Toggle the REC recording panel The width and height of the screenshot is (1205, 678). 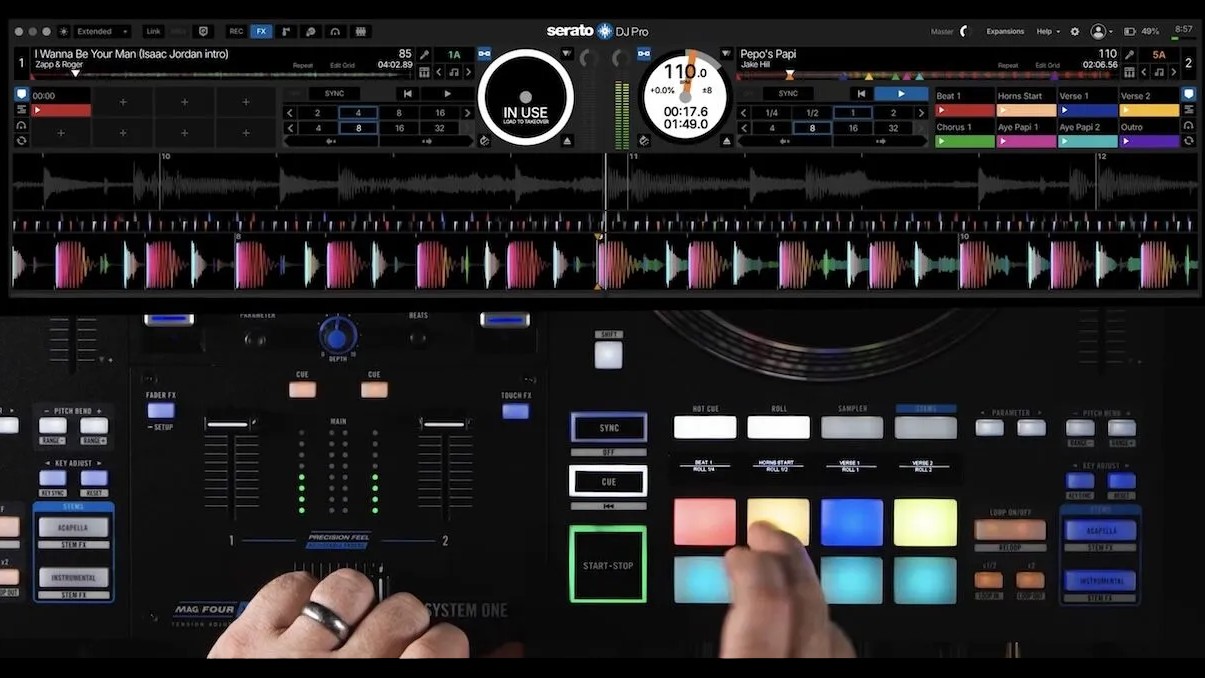pos(236,31)
